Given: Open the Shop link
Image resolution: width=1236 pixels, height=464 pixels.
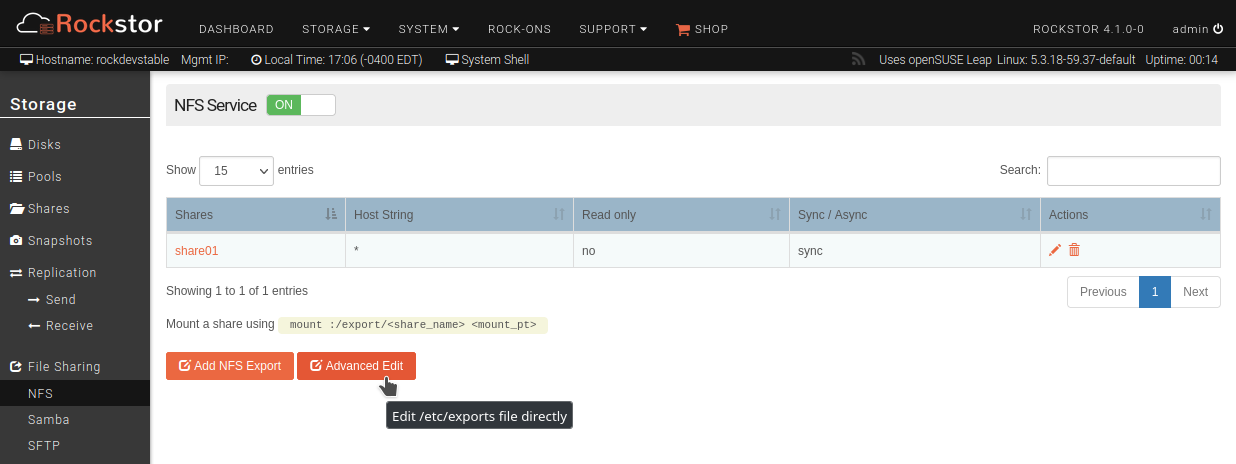Looking at the screenshot, I should [x=702, y=29].
